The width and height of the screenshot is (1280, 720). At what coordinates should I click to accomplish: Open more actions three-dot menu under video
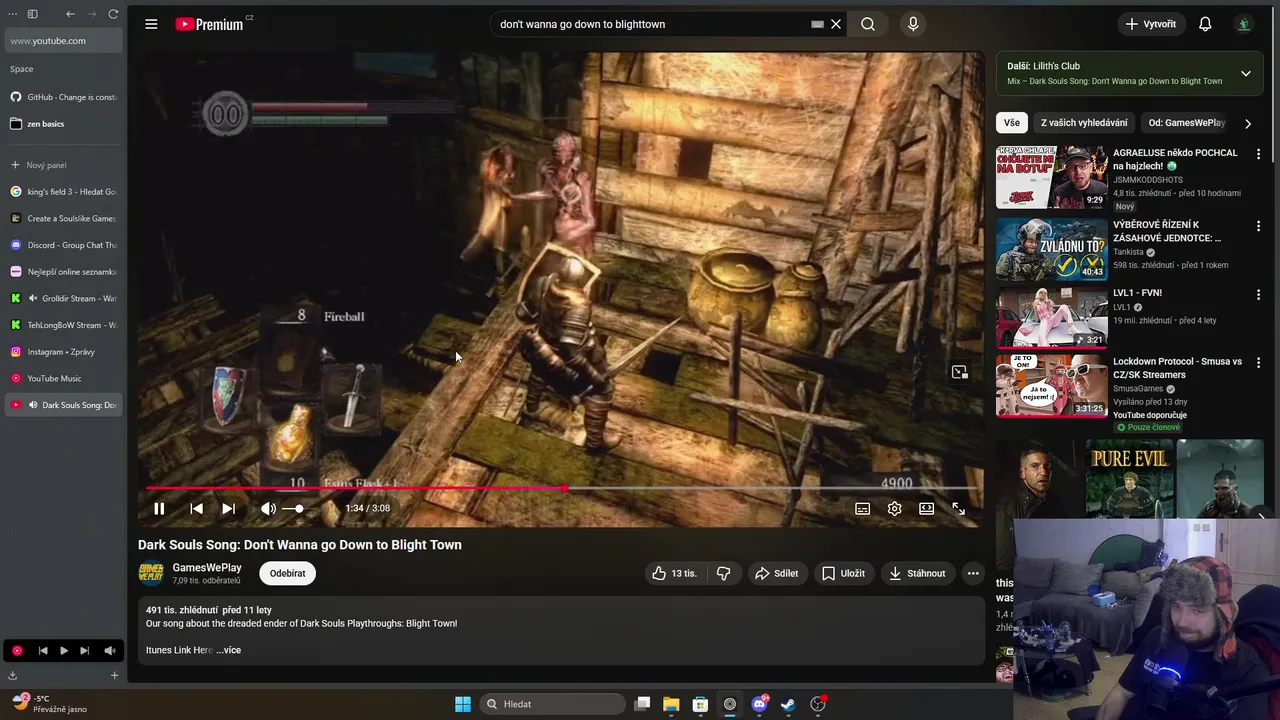point(973,573)
